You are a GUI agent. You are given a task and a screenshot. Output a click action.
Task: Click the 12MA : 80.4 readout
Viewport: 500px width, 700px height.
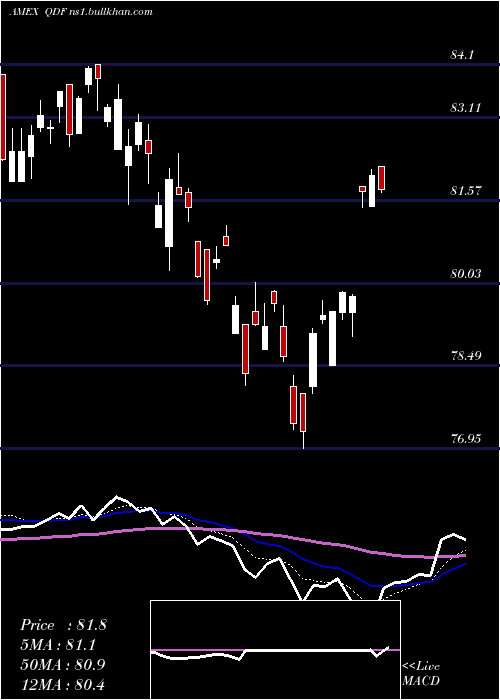[x=63, y=684]
